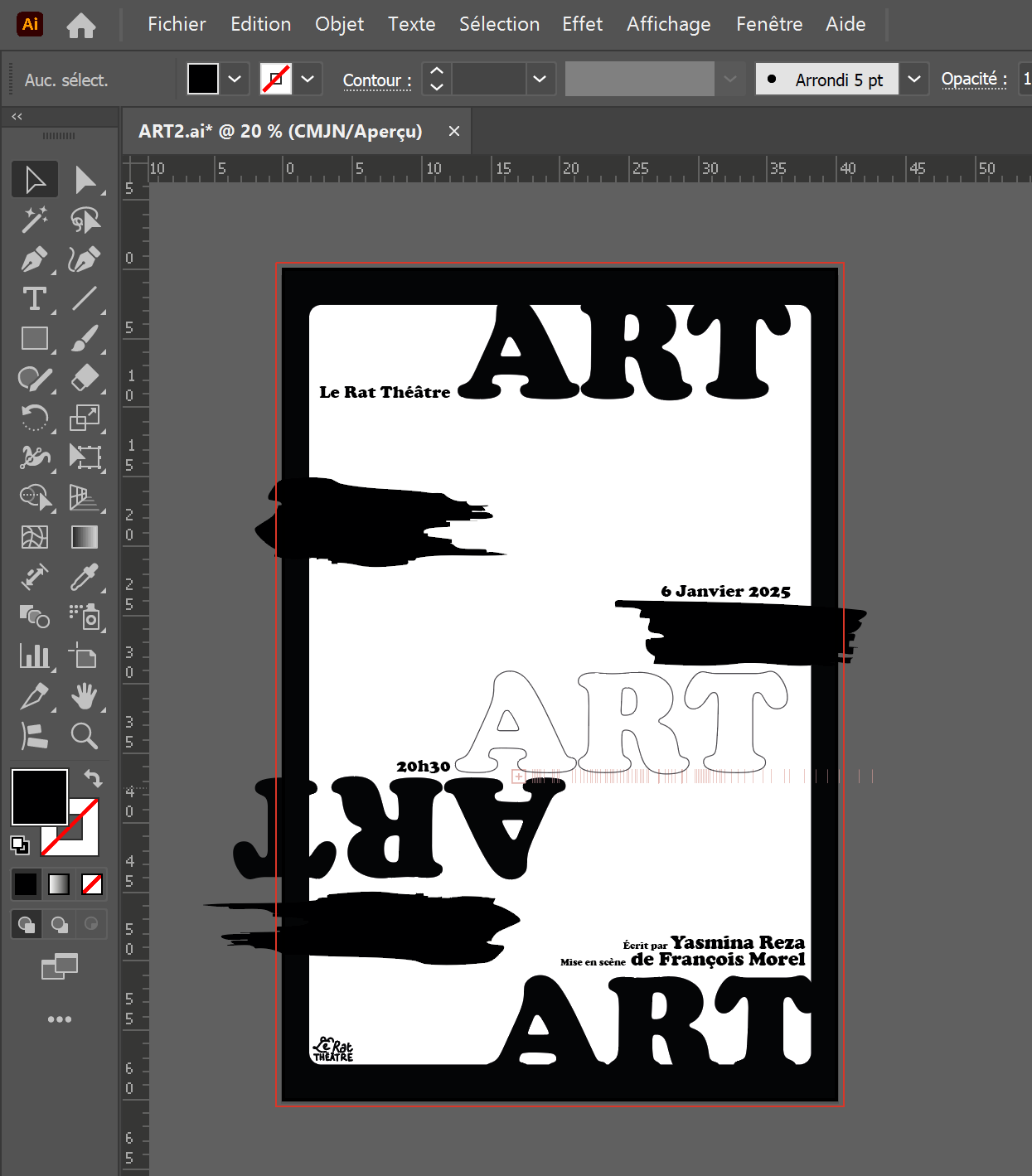Select the Eyedropper tool
This screenshot has width=1032, height=1176.
point(85,577)
